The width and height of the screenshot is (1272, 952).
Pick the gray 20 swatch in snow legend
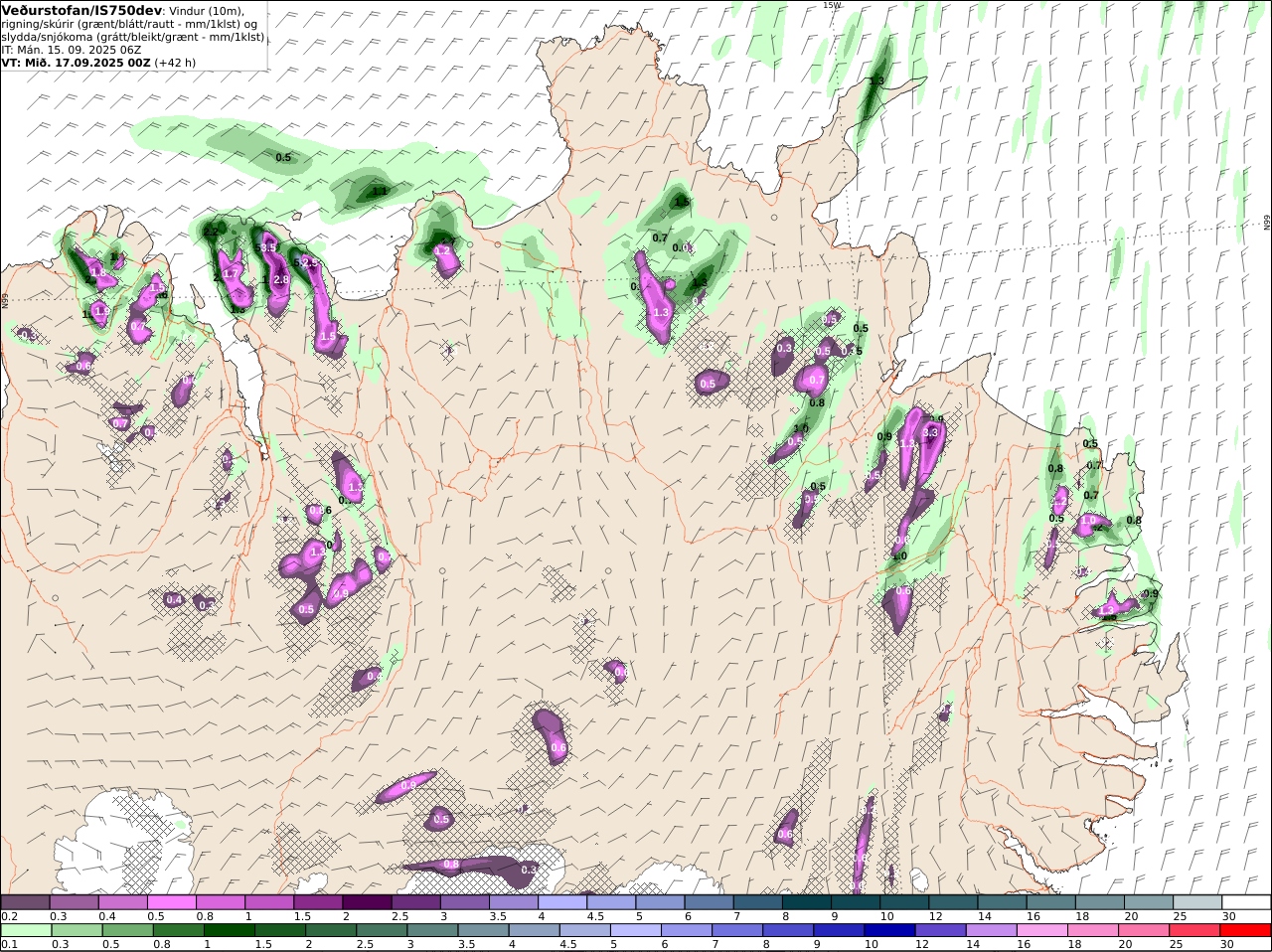pos(1148,902)
